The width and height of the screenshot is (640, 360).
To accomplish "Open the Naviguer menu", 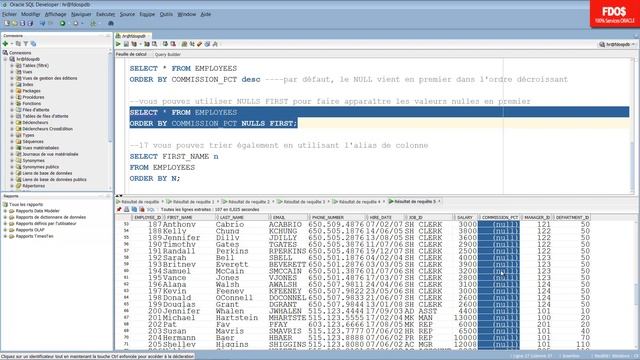I will point(81,14).
